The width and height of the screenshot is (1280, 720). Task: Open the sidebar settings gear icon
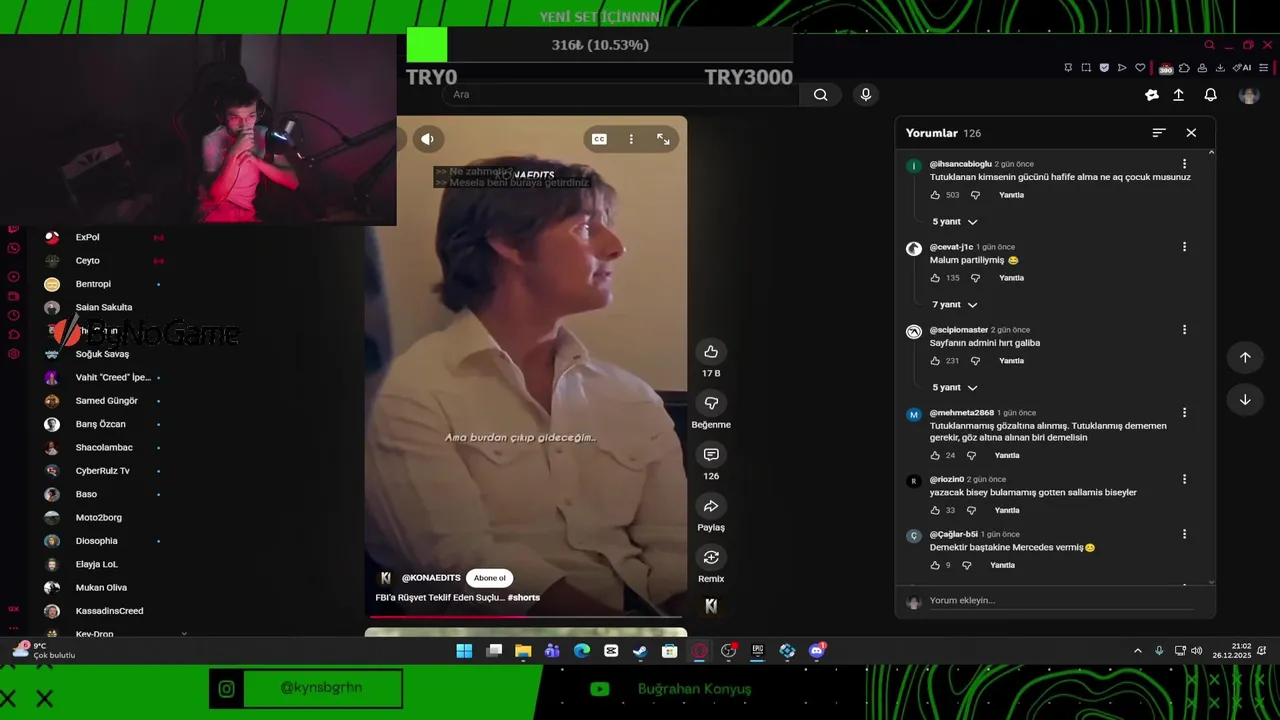point(14,353)
